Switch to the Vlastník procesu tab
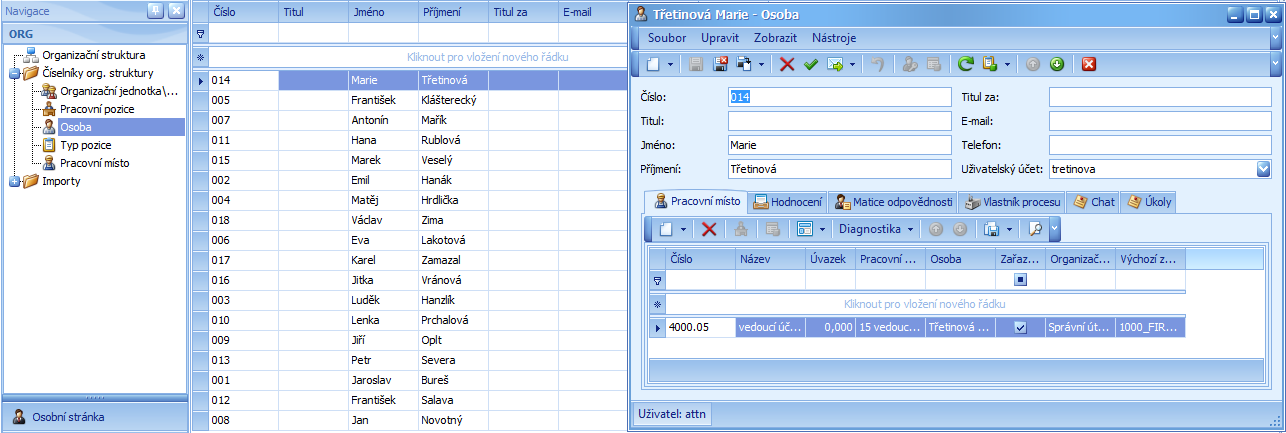 pos(1011,202)
